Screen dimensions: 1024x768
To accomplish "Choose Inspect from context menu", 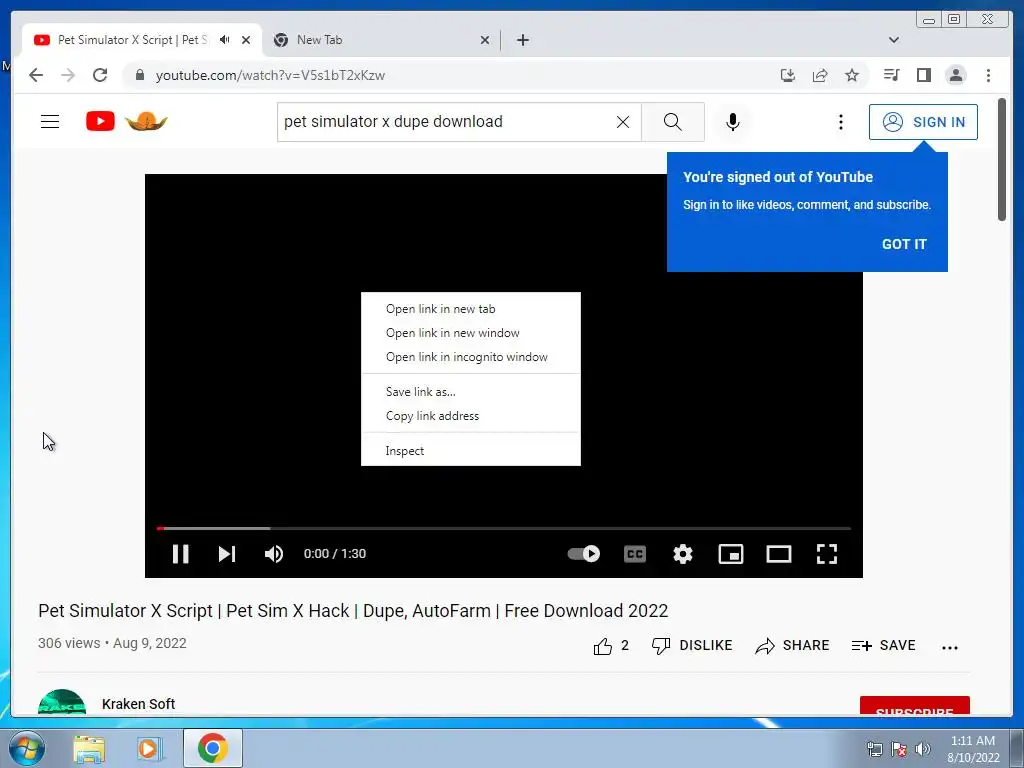I will (x=470, y=451).
